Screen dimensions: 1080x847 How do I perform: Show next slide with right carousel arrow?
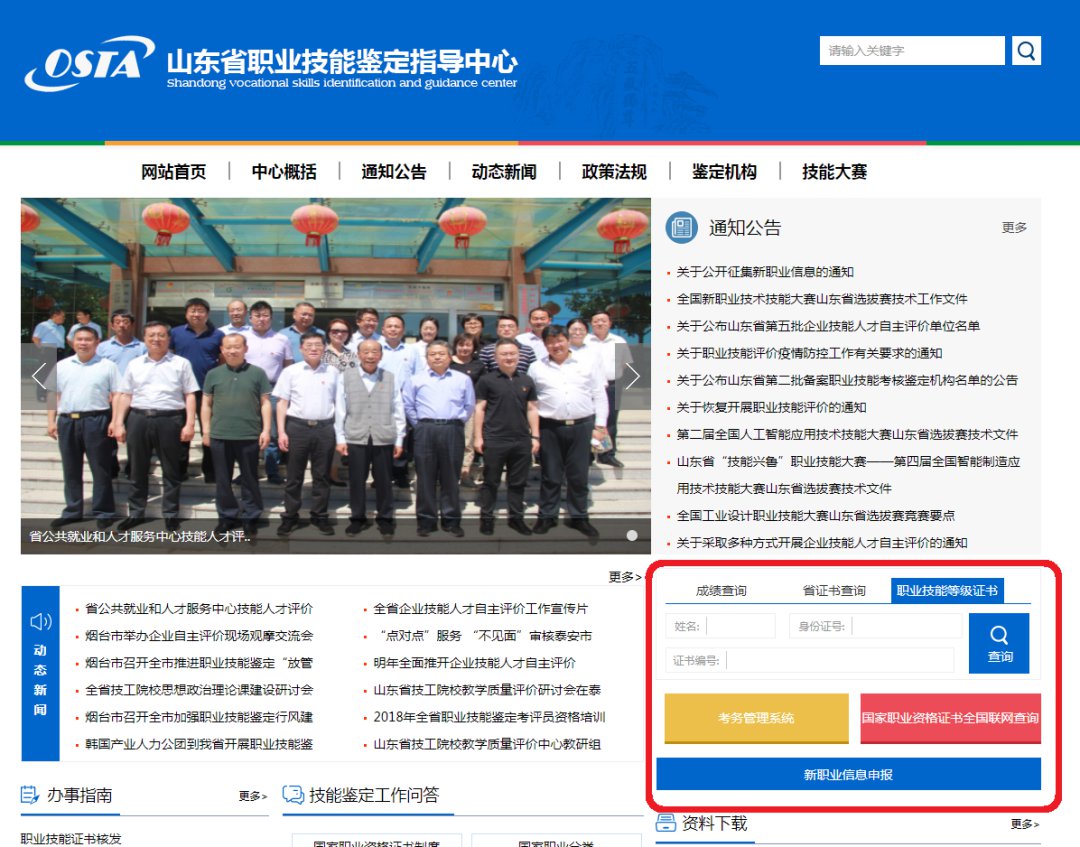[x=632, y=376]
